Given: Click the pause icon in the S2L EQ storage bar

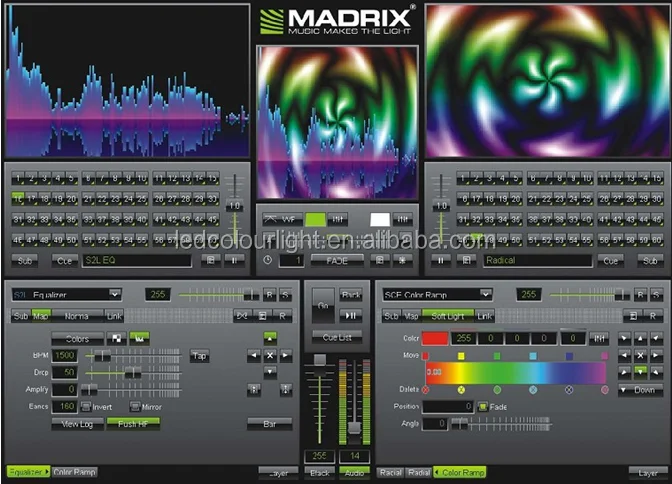Looking at the screenshot, I should [x=234, y=260].
